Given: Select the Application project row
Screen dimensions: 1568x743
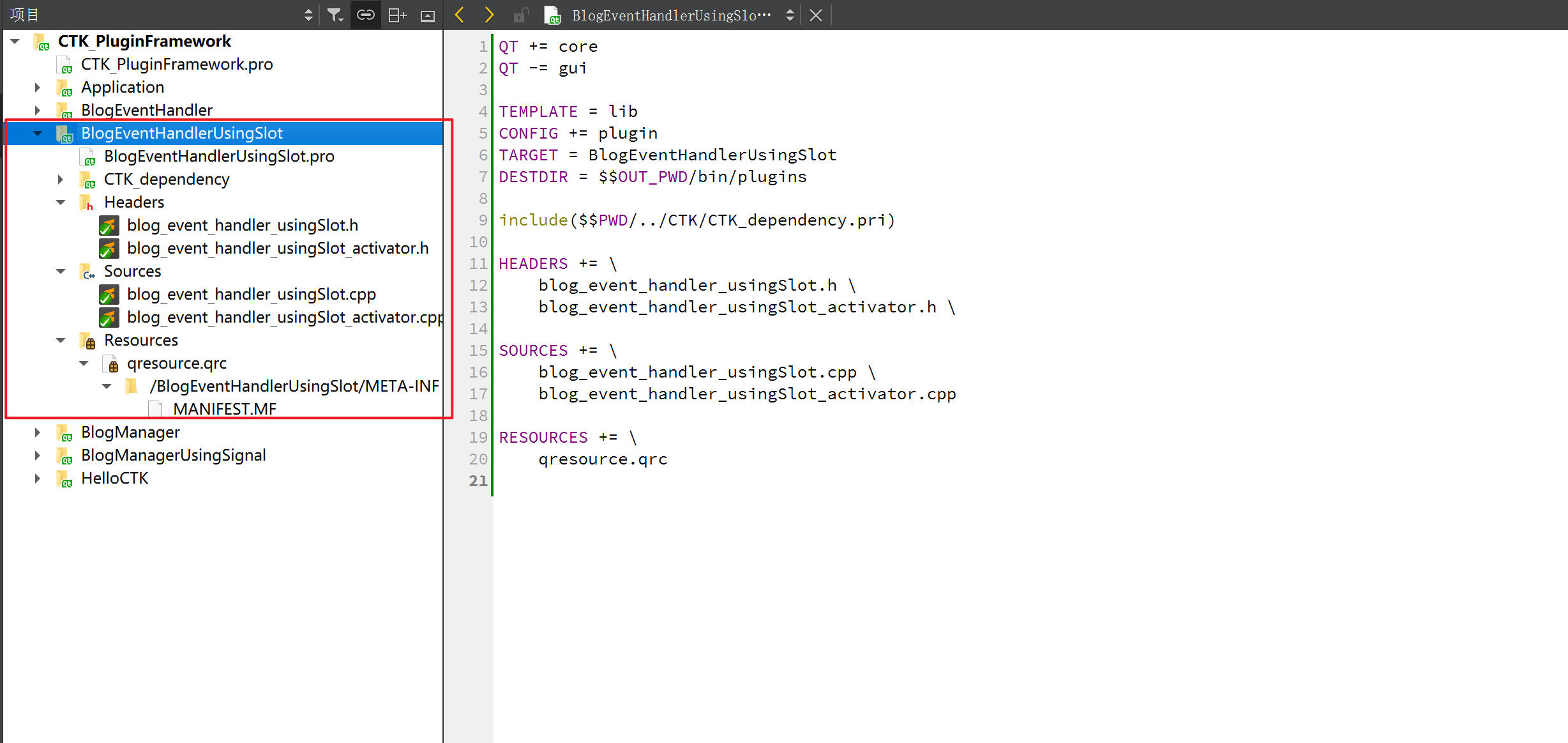Looking at the screenshot, I should pos(223,88).
